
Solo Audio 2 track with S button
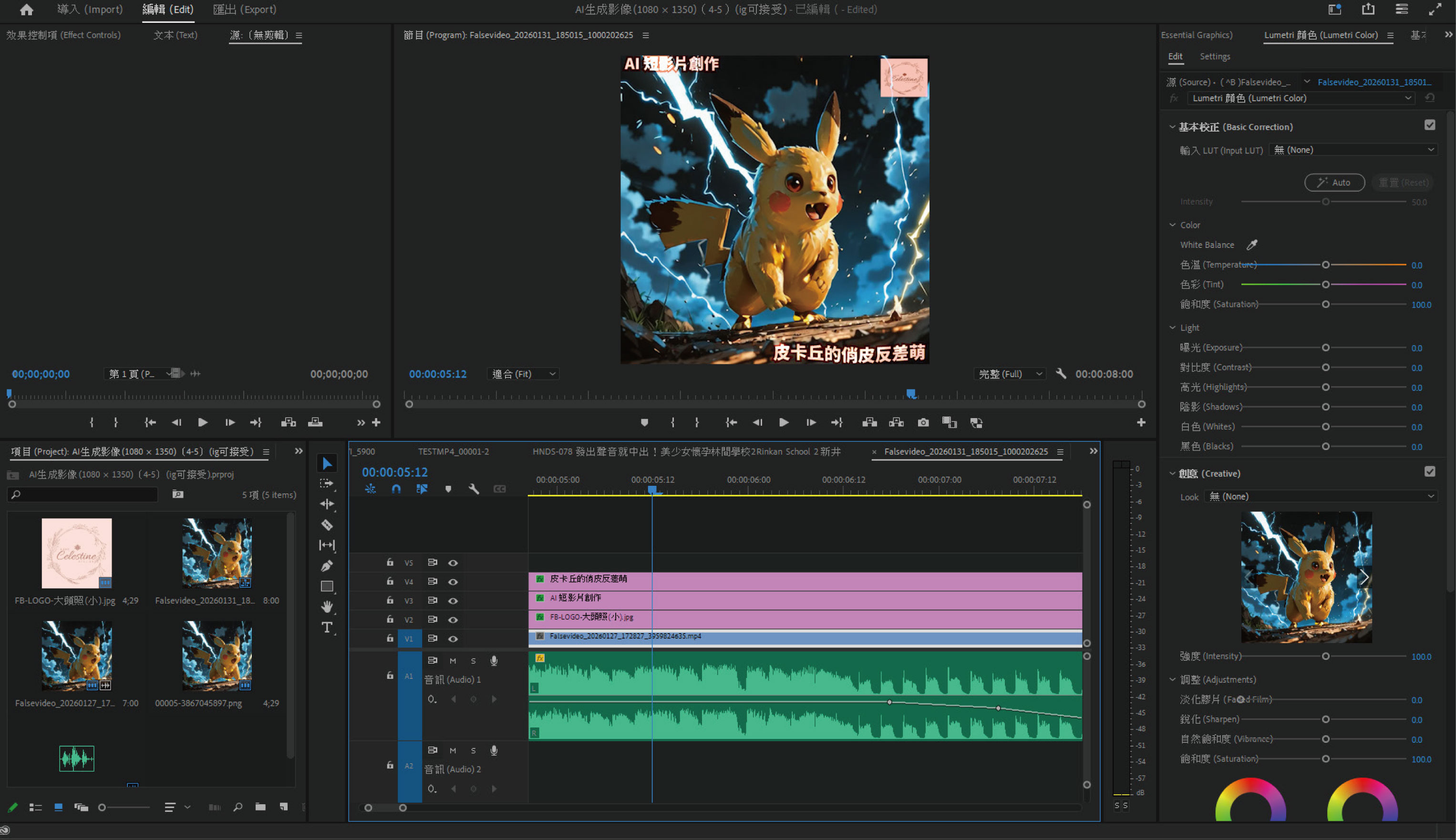pos(473,750)
